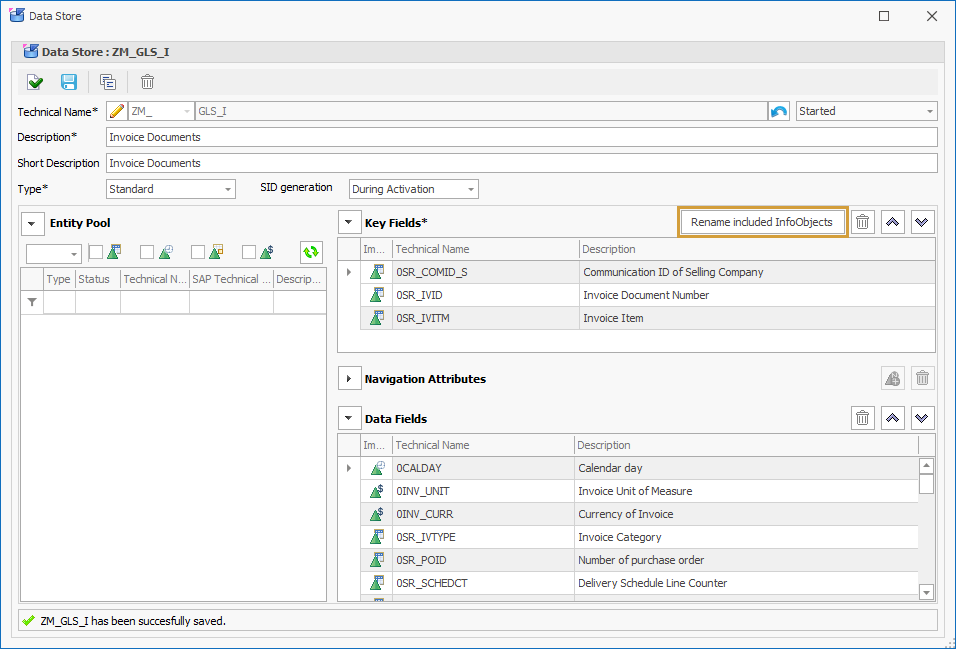Viewport: 956px width, 649px height.
Task: Open the status dropdown showing Started
Action: (931, 110)
